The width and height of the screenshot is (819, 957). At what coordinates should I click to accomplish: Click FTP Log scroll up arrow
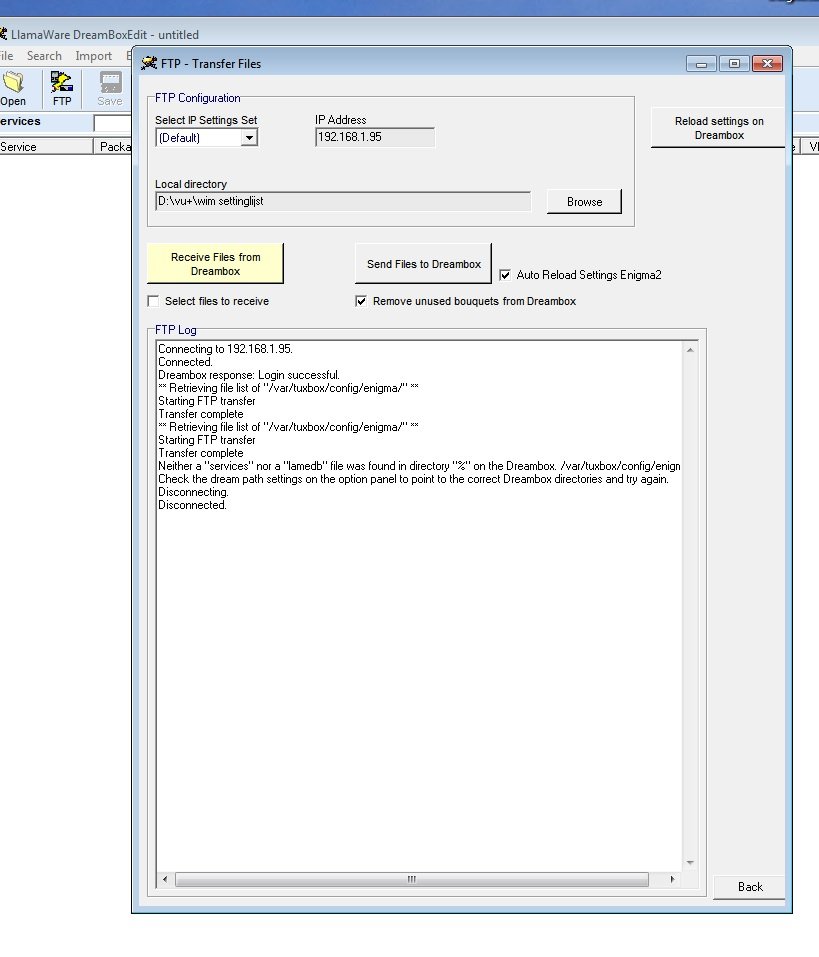click(690, 350)
